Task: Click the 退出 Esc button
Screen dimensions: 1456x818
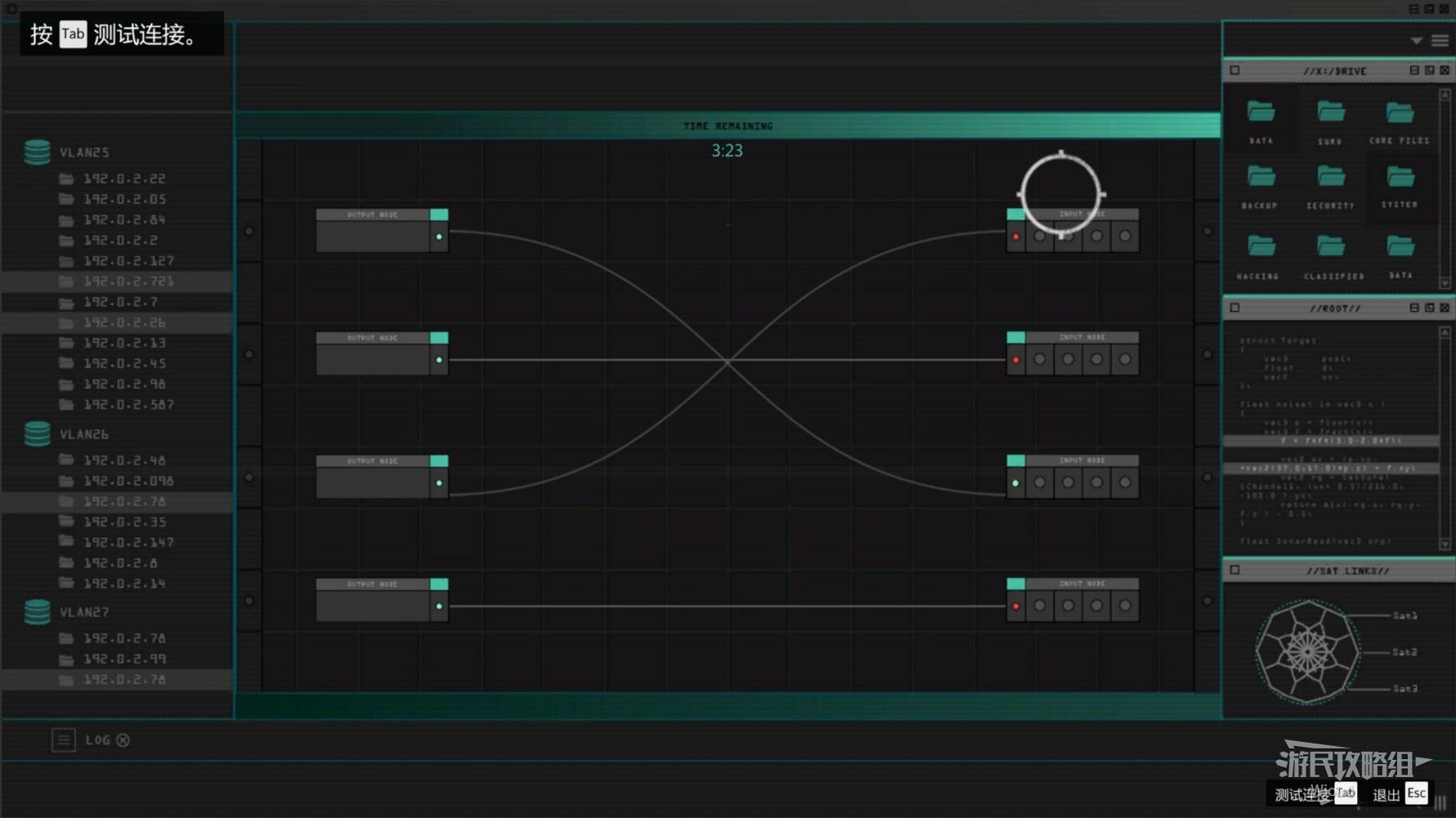Action: point(1400,793)
